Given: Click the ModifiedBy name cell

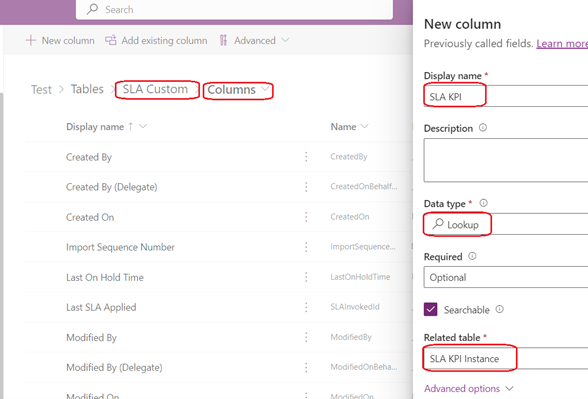Looking at the screenshot, I should point(351,337).
